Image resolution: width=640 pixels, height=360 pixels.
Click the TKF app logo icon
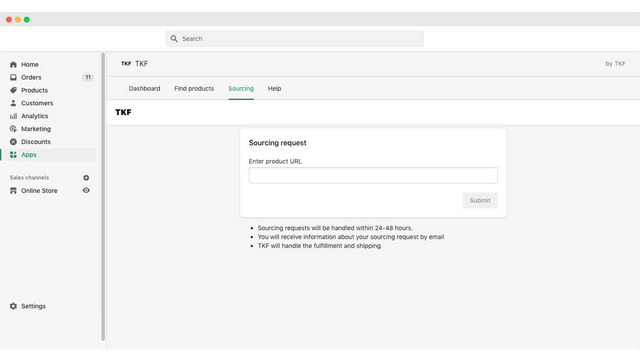pyautogui.click(x=126, y=64)
